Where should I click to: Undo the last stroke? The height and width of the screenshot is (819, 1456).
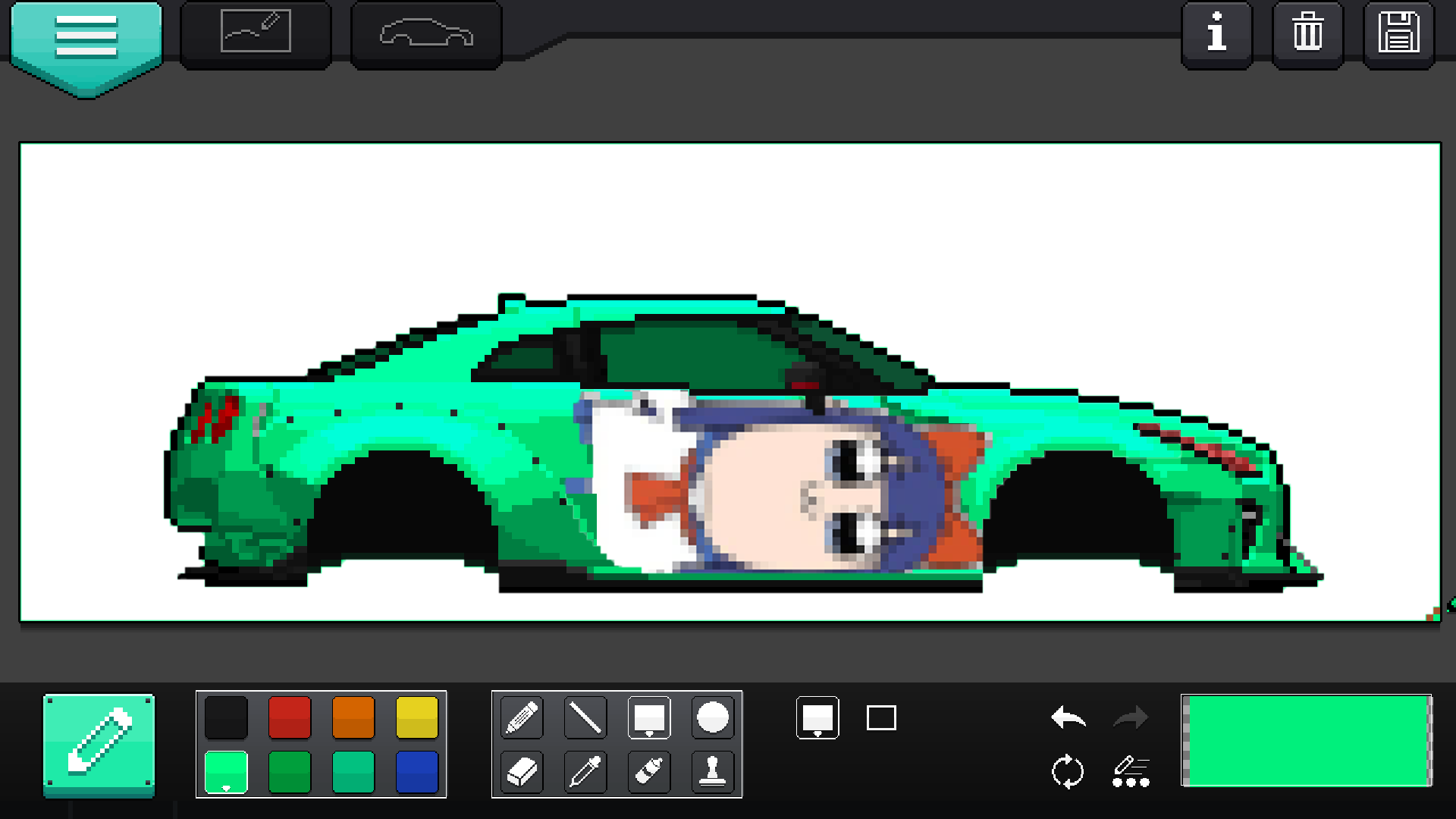tap(1068, 717)
